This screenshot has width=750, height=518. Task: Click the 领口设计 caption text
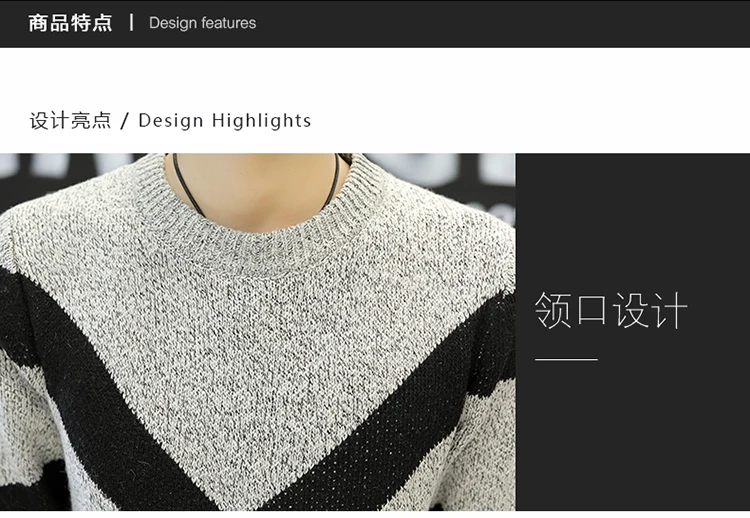pos(611,310)
